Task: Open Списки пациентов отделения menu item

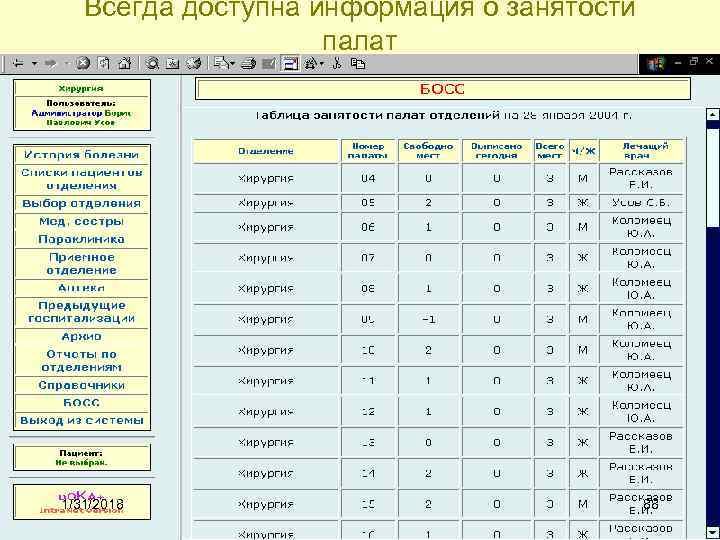Action: [81, 179]
